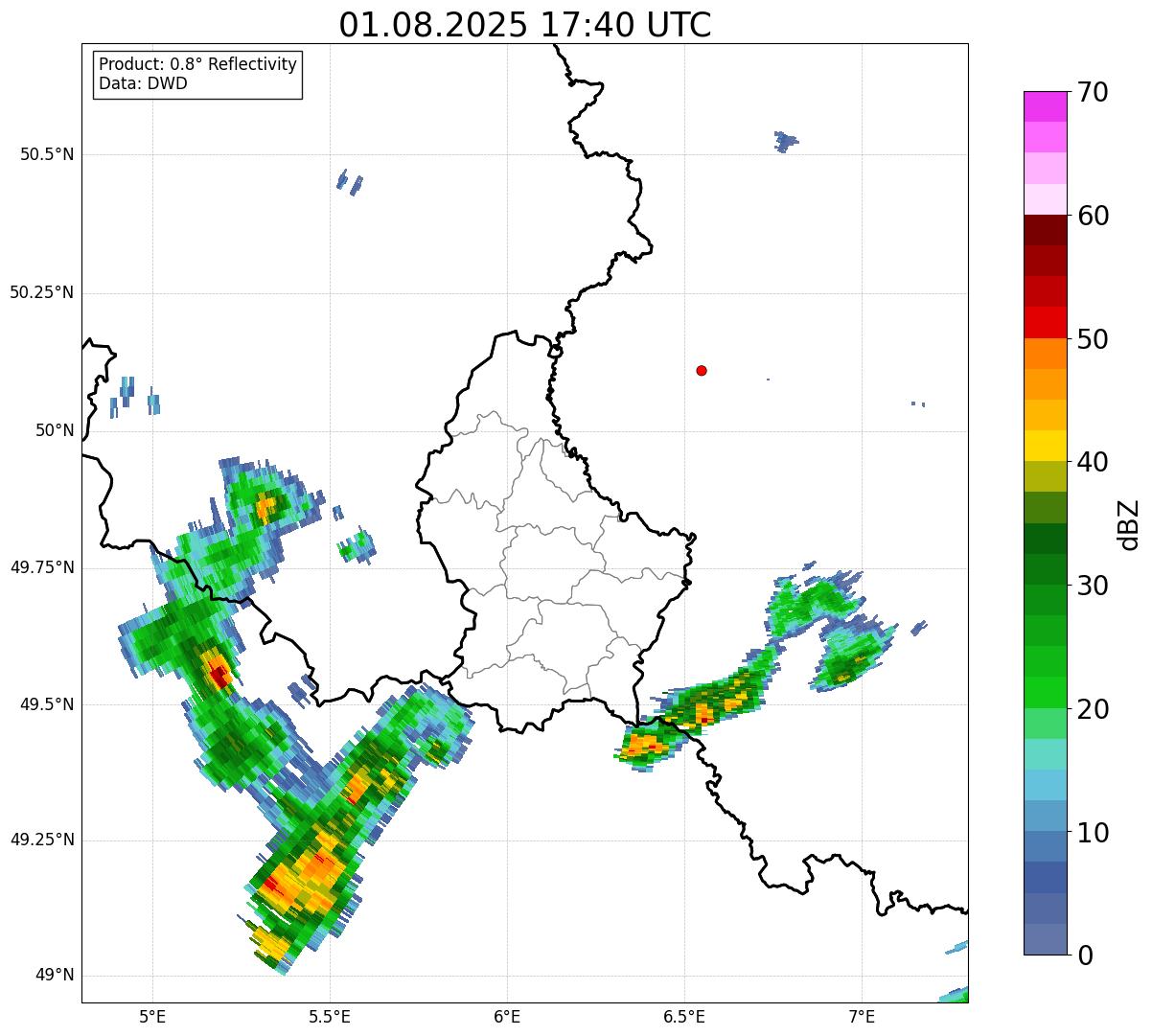Pick the grey-blue swatch at colorbar bottom
This screenshot has width=1152, height=1036.
[x=1046, y=939]
